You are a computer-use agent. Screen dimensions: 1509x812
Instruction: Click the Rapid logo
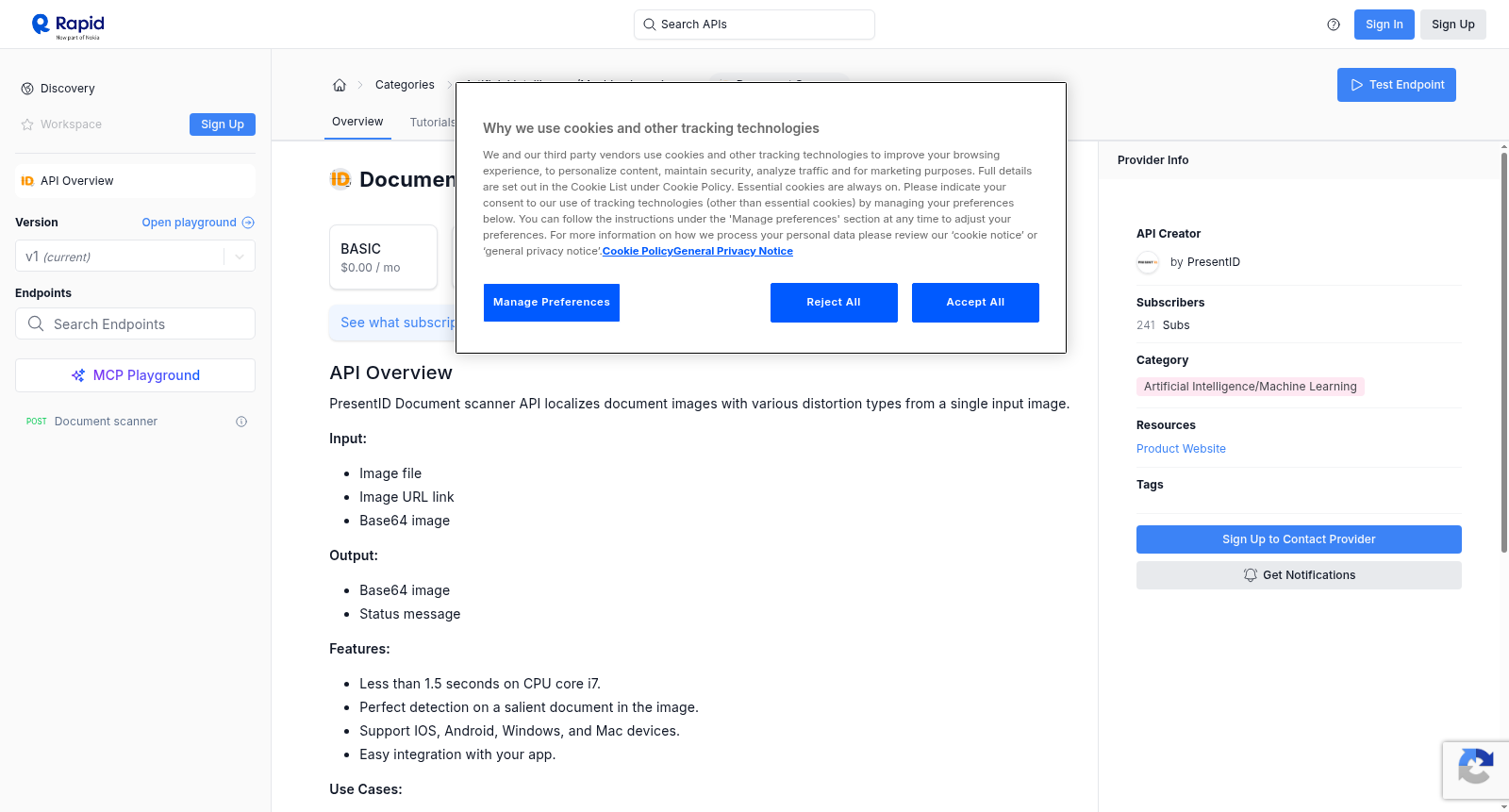tap(68, 25)
